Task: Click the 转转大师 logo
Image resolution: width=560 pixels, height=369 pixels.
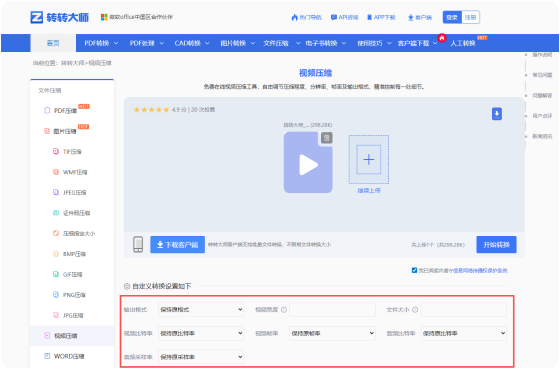Action: click(x=59, y=17)
